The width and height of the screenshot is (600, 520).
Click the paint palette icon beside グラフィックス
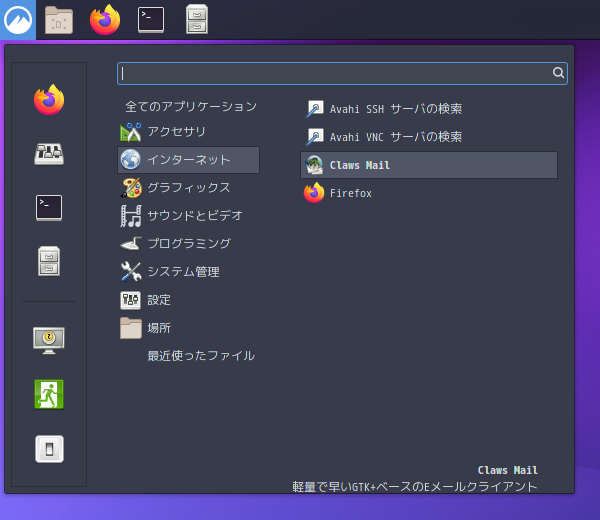coord(131,188)
